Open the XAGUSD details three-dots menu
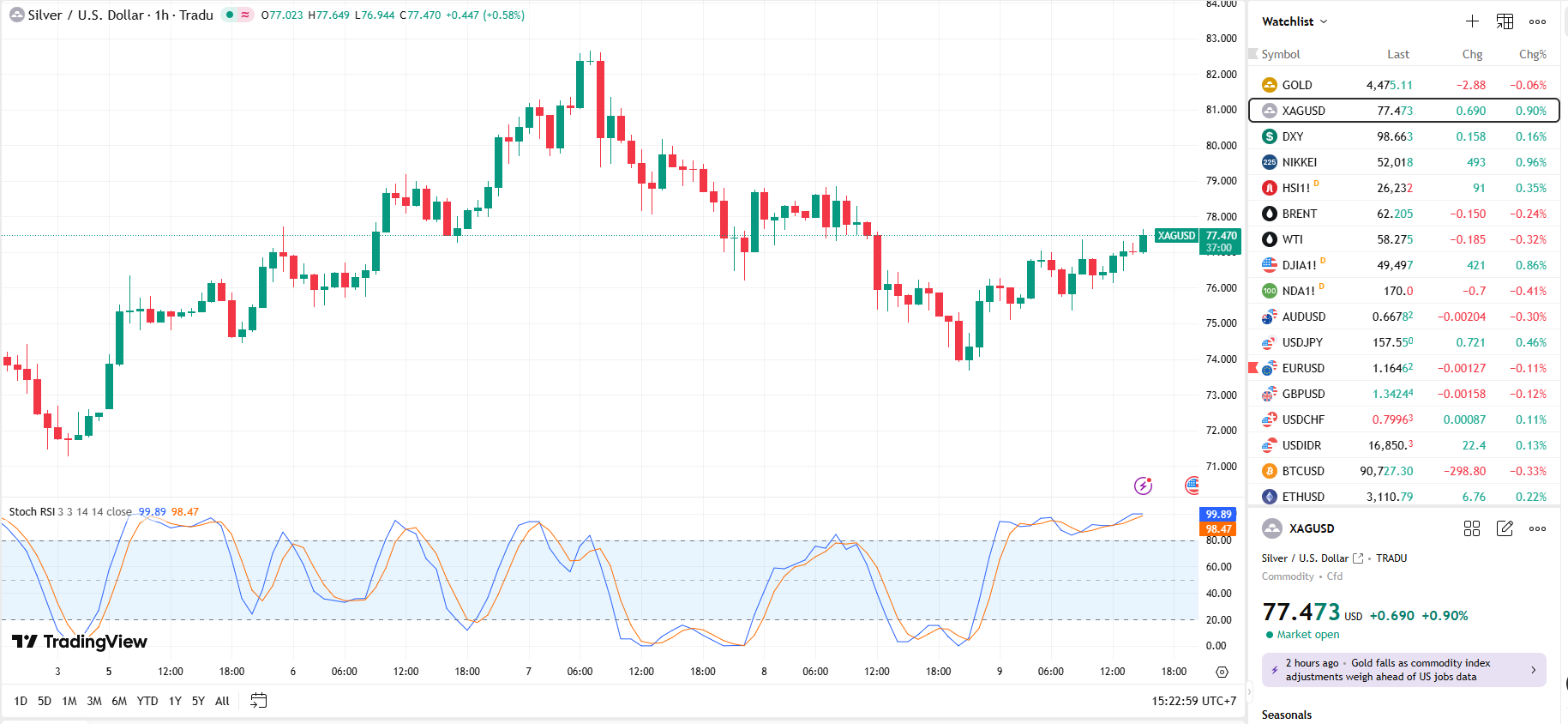 1537,528
